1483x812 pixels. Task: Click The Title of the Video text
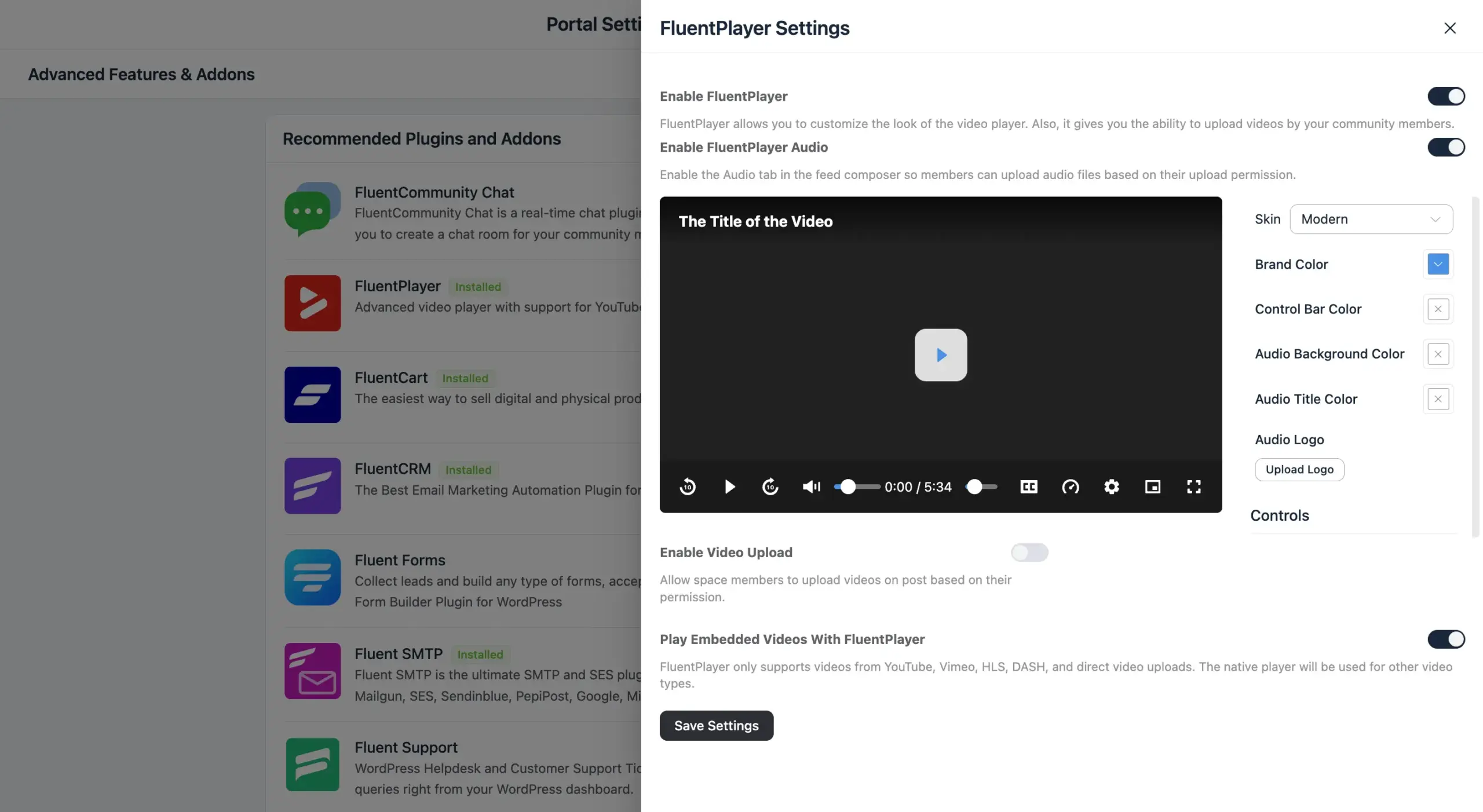(x=755, y=221)
